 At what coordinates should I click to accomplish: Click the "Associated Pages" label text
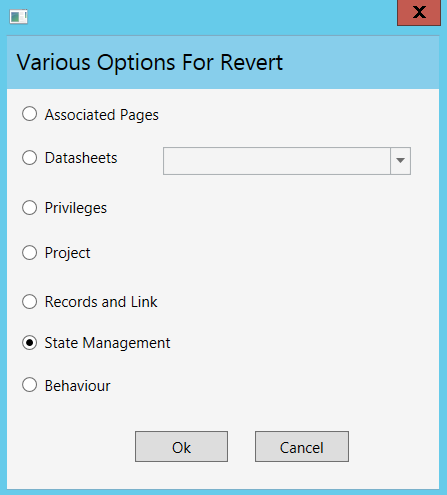tap(102, 115)
